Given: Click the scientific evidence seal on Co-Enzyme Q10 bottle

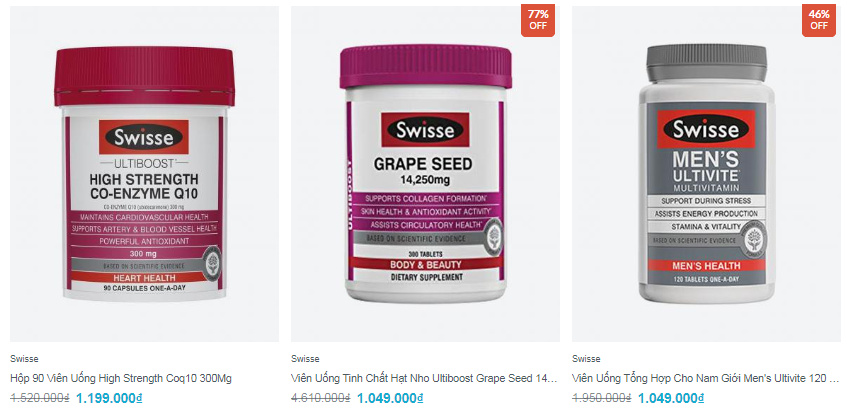Looking at the screenshot, I should [x=212, y=264].
